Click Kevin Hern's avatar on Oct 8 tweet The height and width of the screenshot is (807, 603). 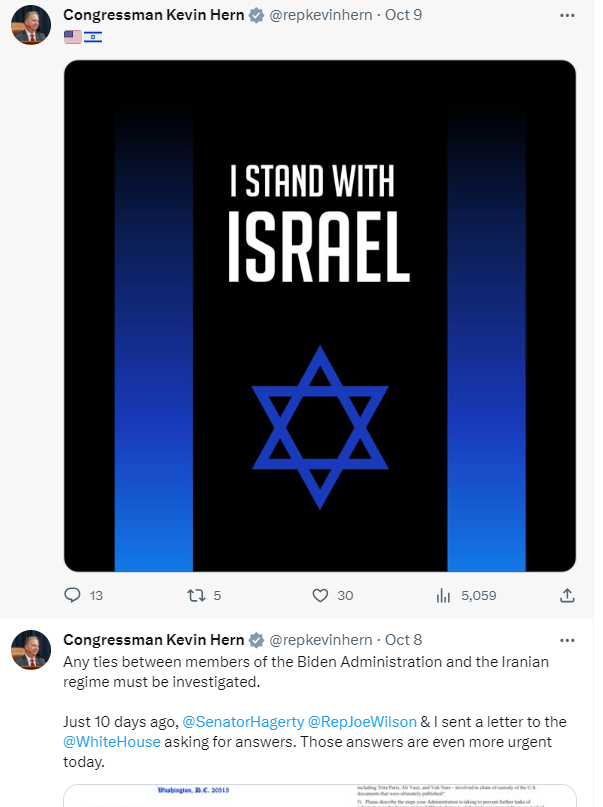[31, 649]
